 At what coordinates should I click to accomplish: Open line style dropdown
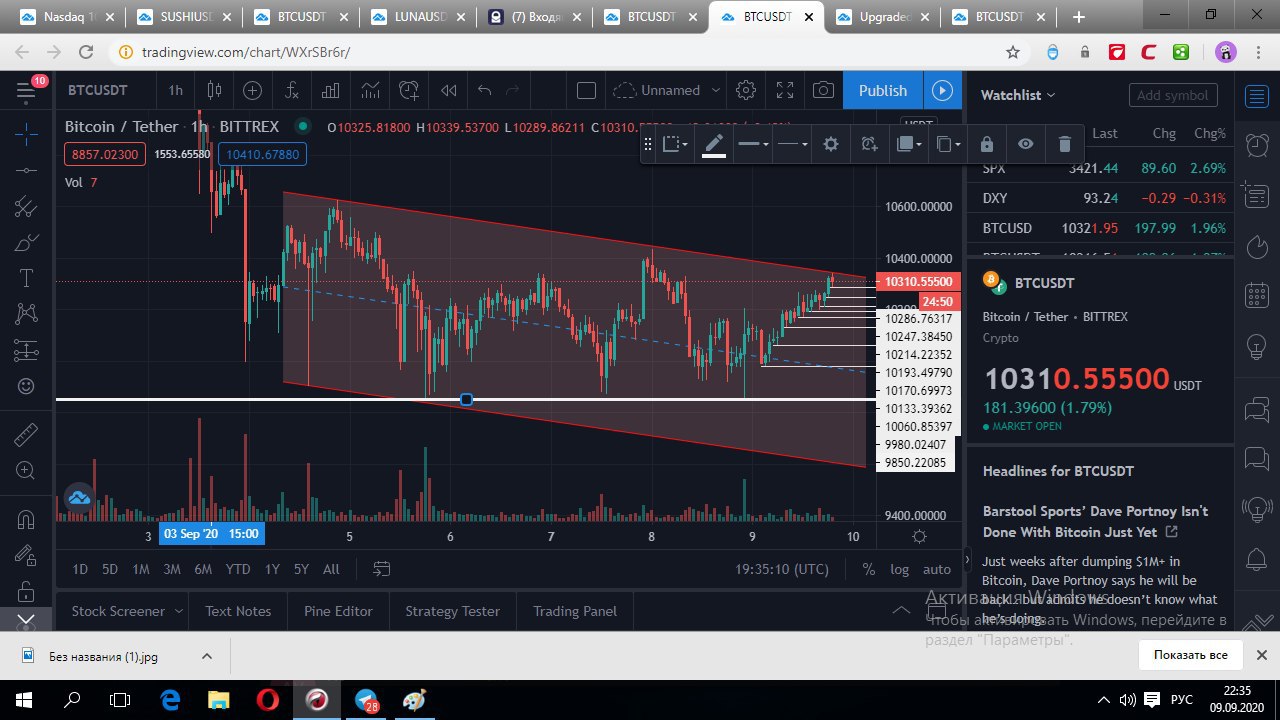(x=792, y=144)
